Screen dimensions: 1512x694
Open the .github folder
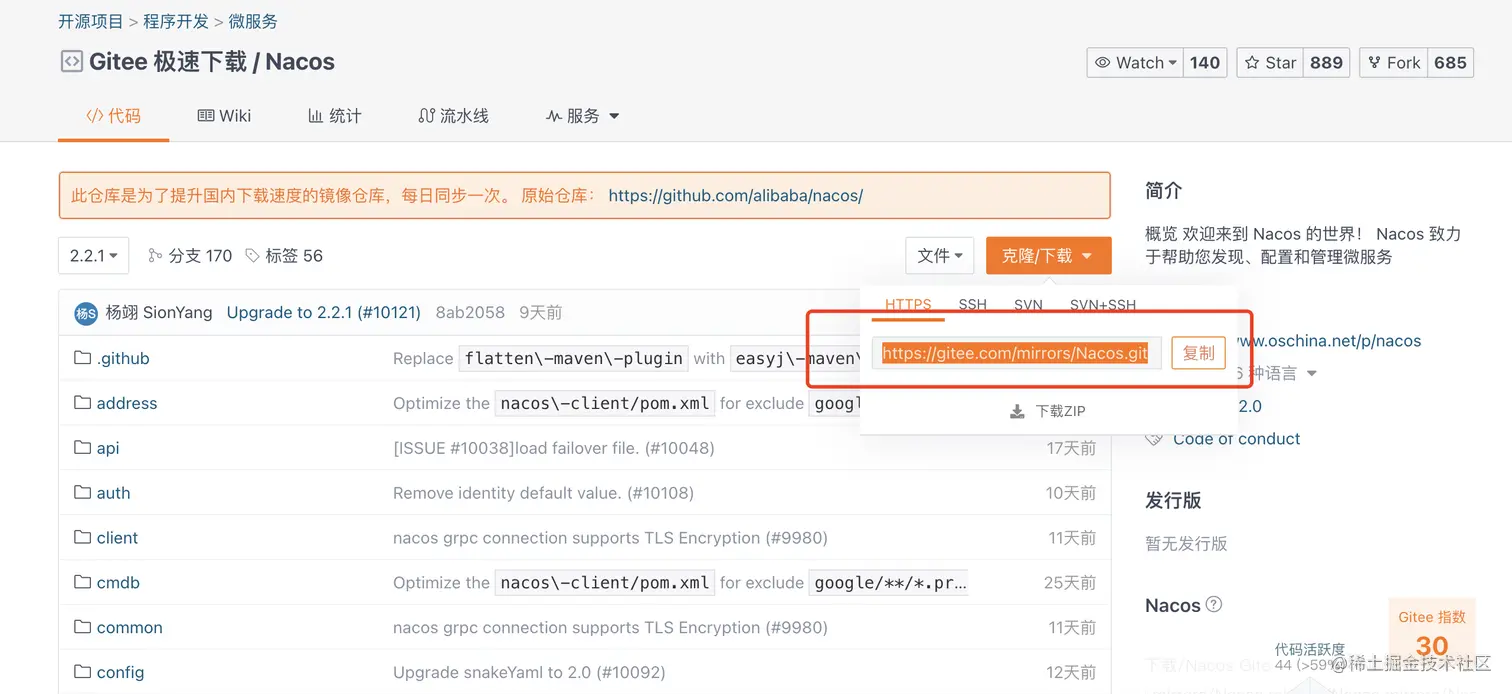(x=123, y=358)
